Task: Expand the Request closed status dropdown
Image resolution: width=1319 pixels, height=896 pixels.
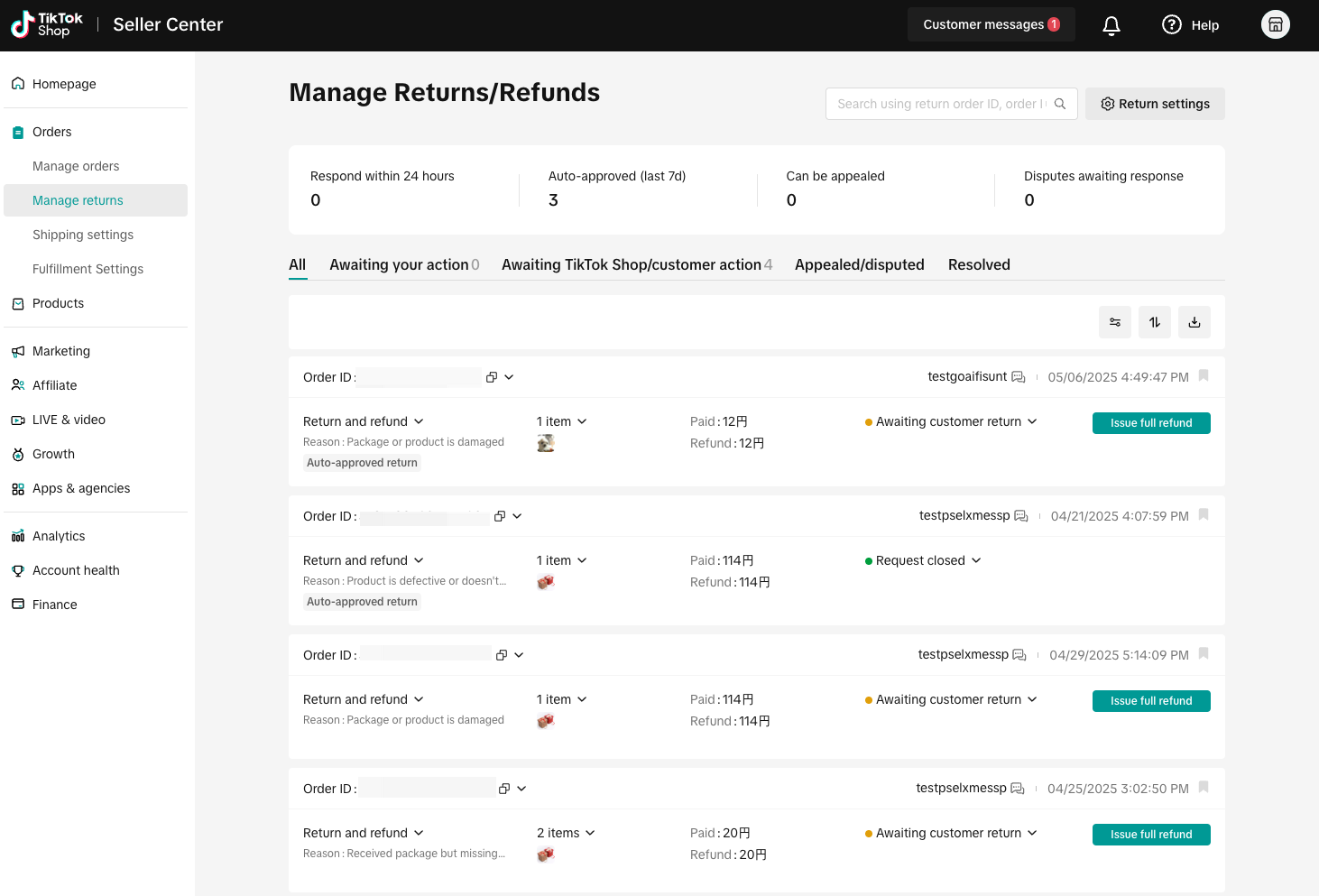Action: coord(976,560)
